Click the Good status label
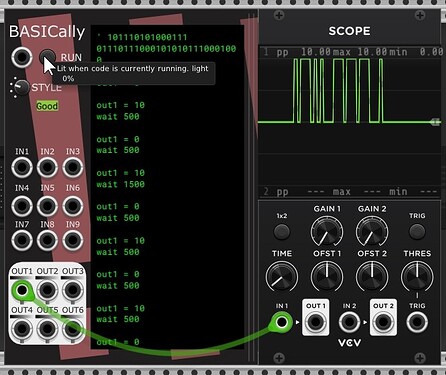Screen dimensions: 446x375 click(x=47, y=106)
